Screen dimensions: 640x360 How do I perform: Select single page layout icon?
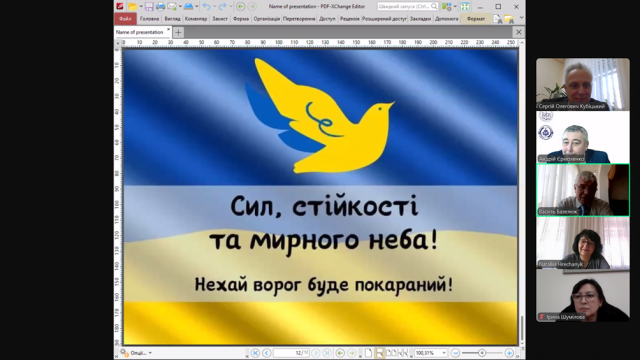tap(368, 353)
